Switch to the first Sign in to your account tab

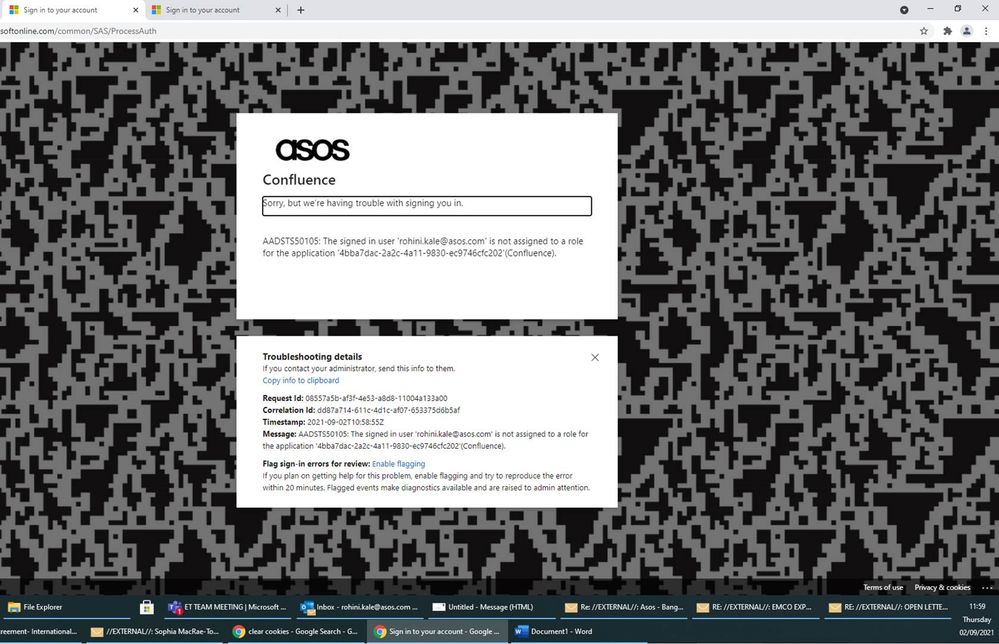click(x=70, y=10)
